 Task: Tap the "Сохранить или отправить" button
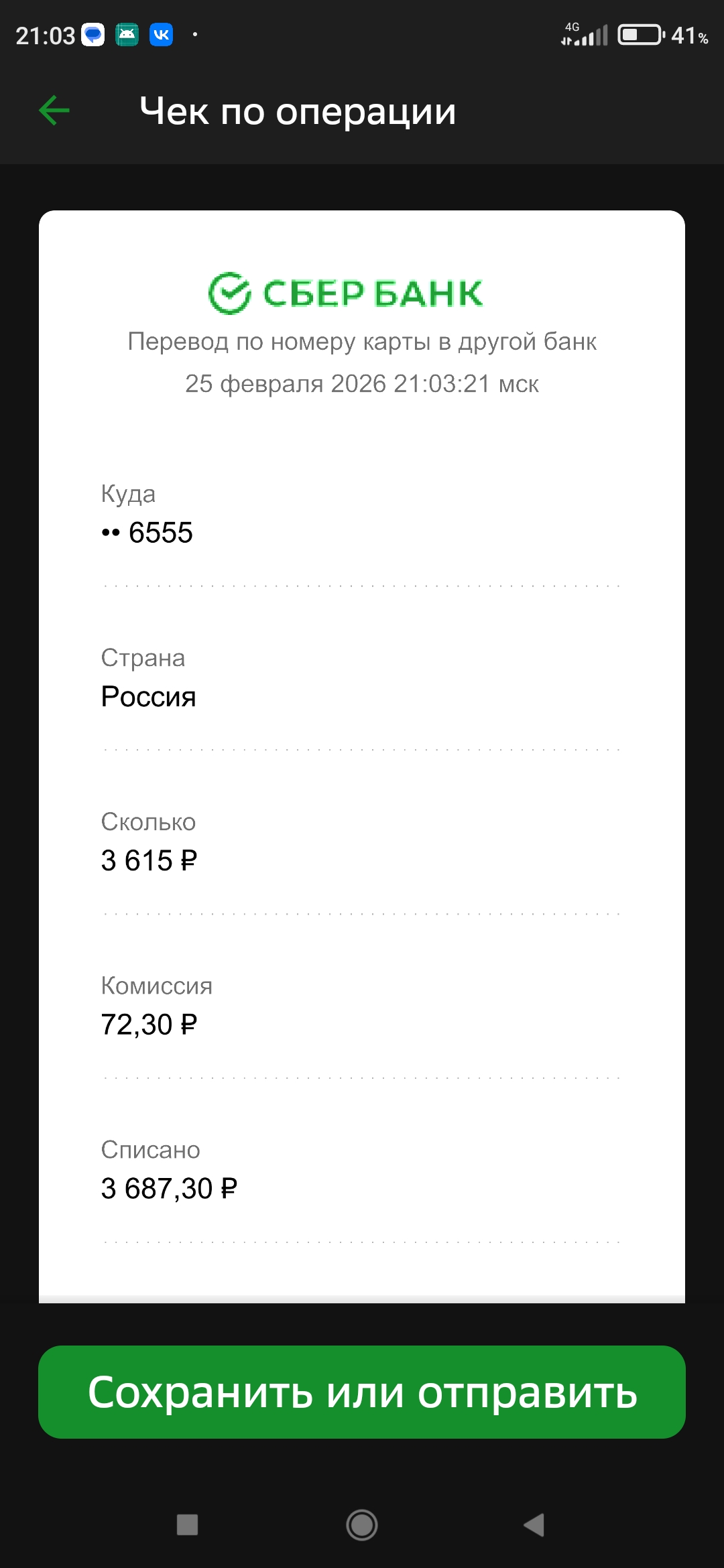click(x=362, y=1392)
